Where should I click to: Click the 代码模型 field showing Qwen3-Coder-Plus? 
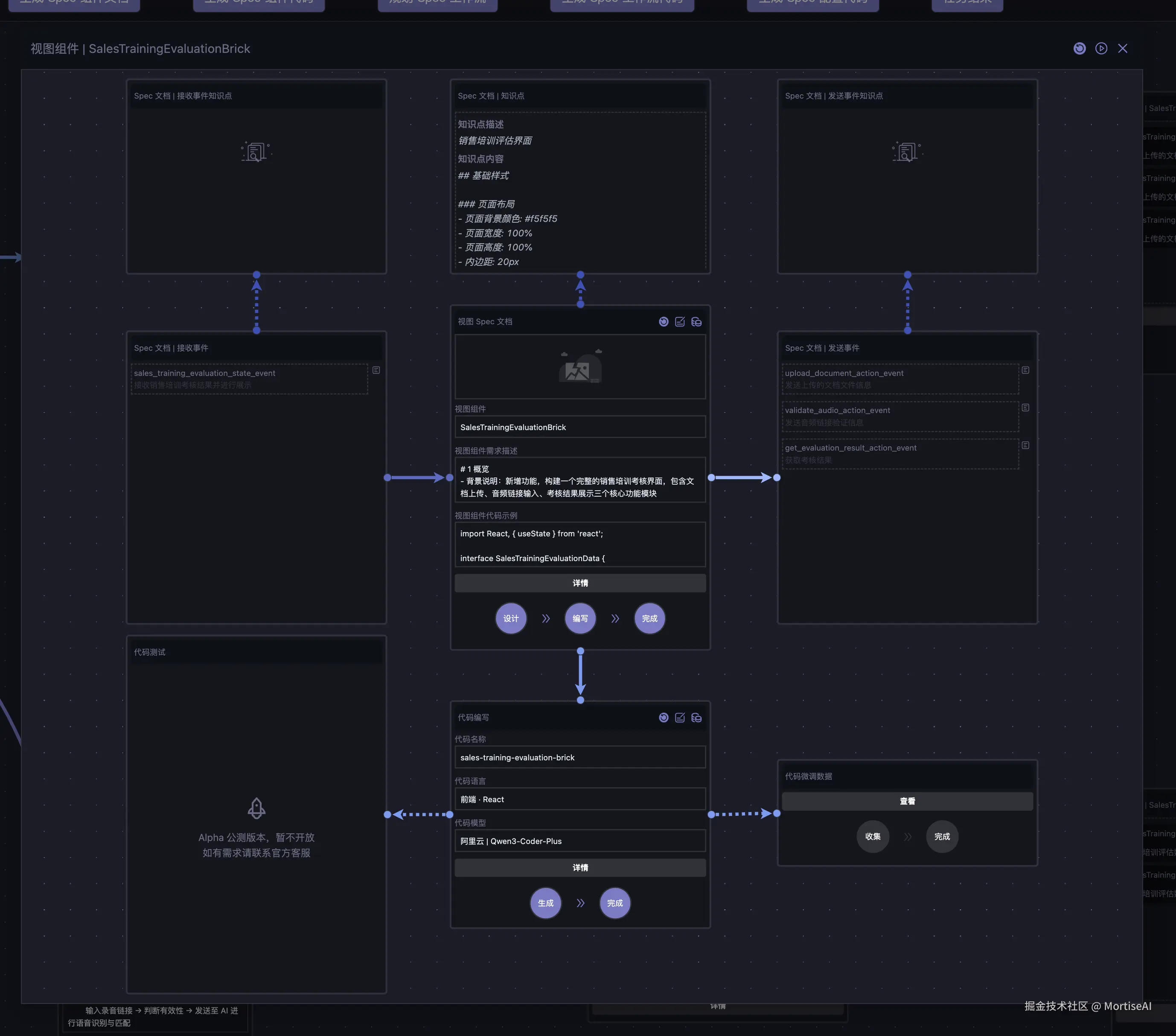coord(580,841)
